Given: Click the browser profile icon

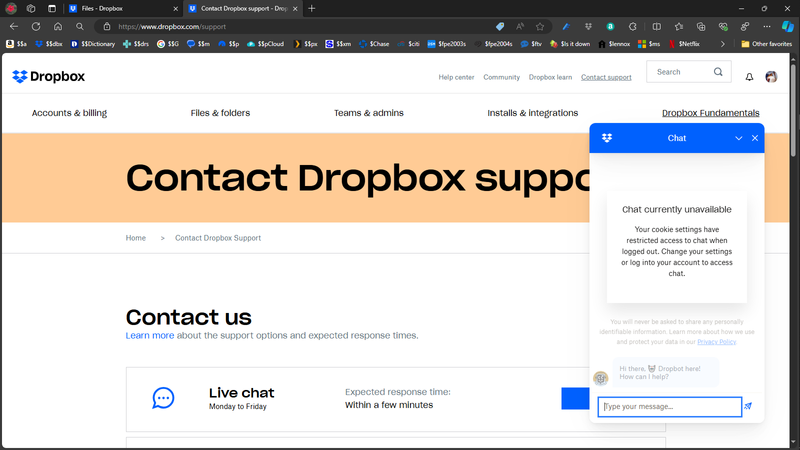Looking at the screenshot, I should tap(11, 9).
